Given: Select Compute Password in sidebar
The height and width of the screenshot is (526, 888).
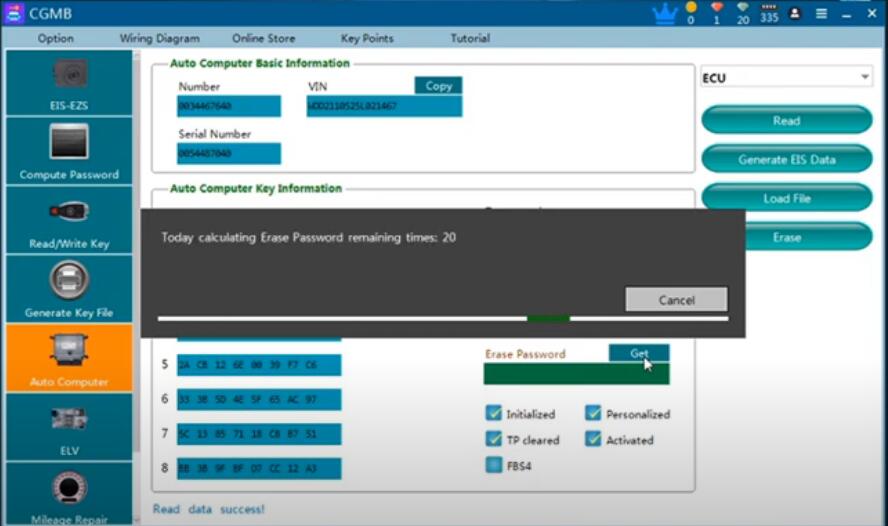Looking at the screenshot, I should click(x=69, y=152).
